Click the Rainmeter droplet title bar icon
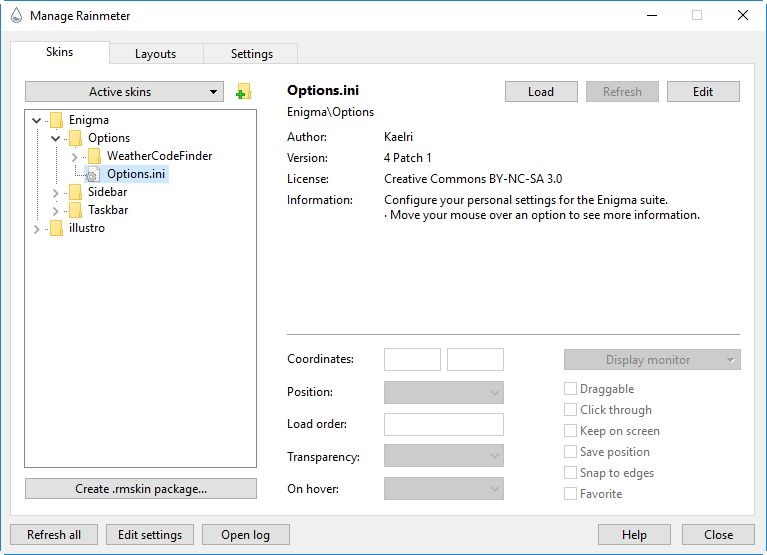The image size is (767, 555). [x=16, y=16]
